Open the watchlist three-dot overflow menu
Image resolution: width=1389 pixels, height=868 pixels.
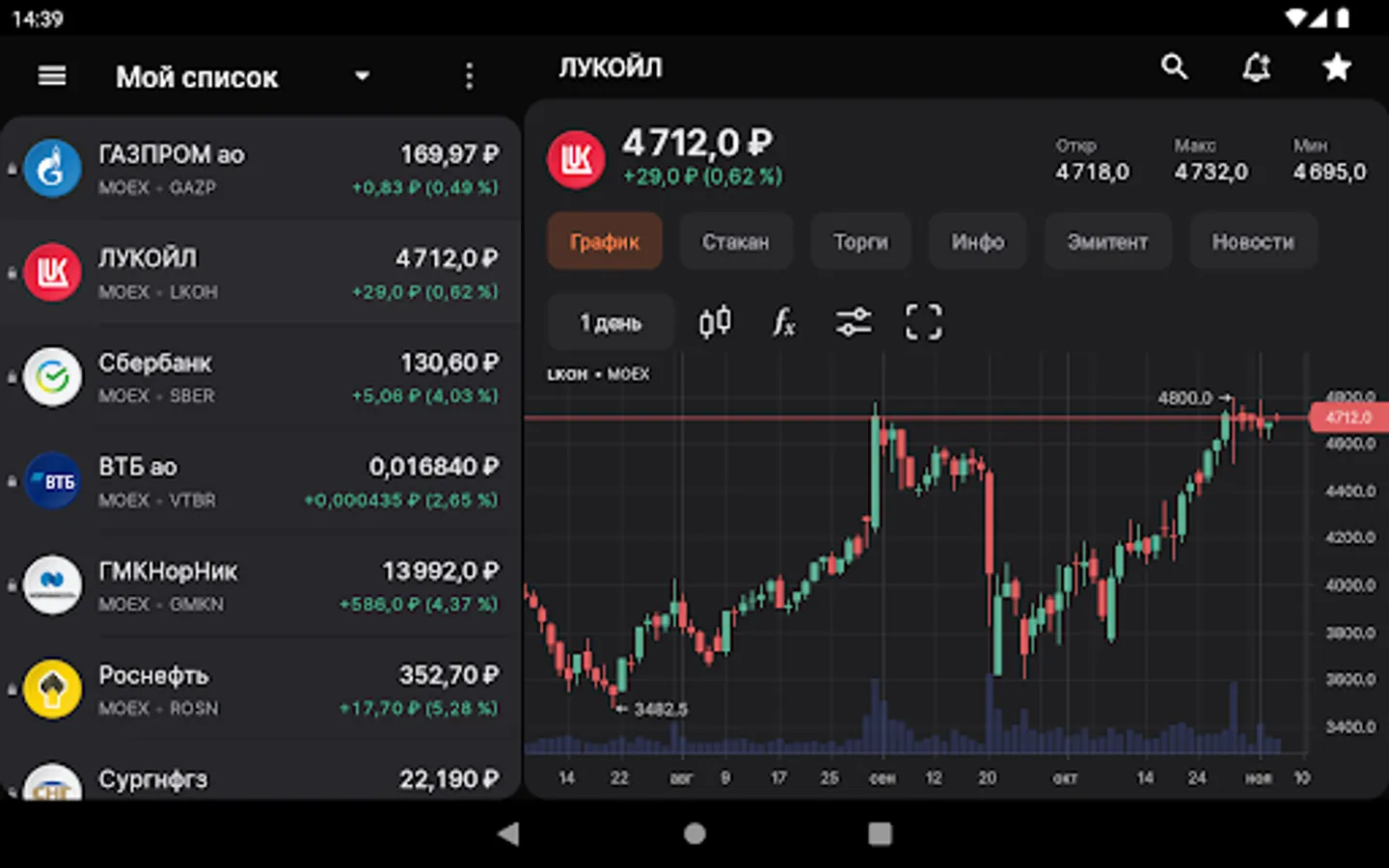469,76
